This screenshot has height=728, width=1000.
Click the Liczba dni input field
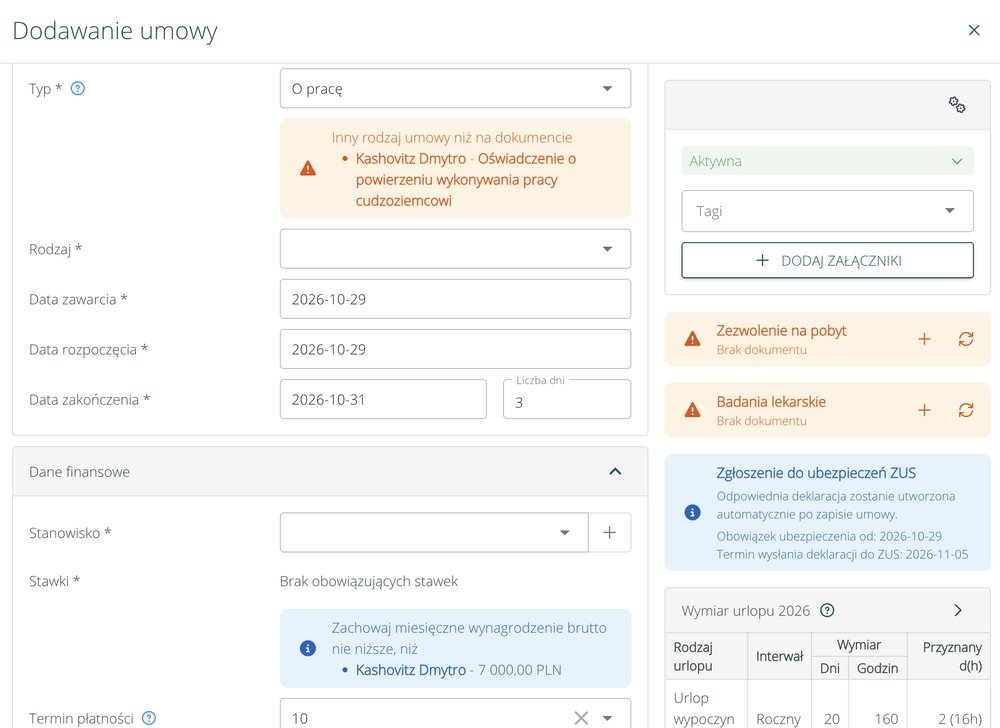567,400
